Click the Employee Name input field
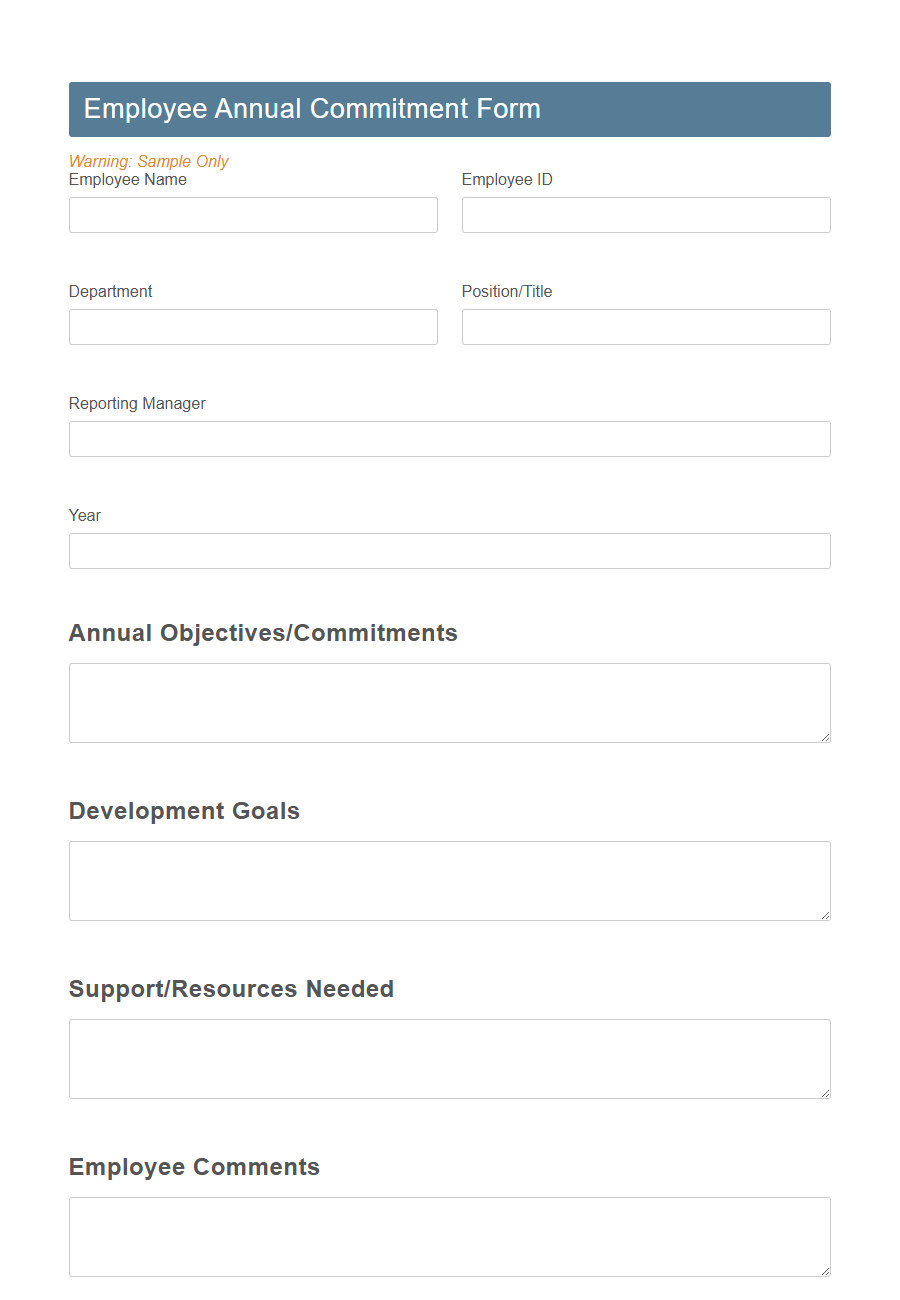 tap(252, 215)
